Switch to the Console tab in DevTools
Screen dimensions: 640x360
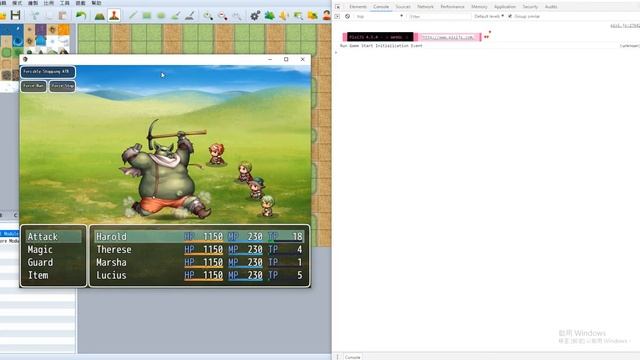coord(381,7)
